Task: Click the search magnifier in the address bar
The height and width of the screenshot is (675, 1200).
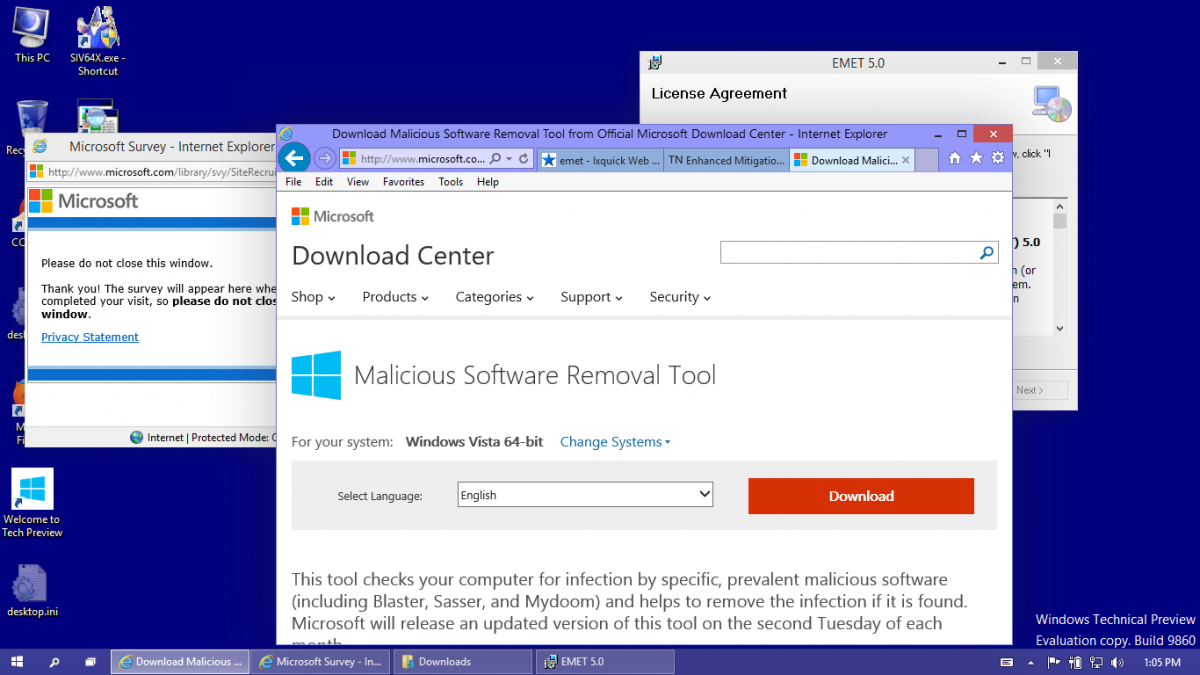Action: [496, 159]
